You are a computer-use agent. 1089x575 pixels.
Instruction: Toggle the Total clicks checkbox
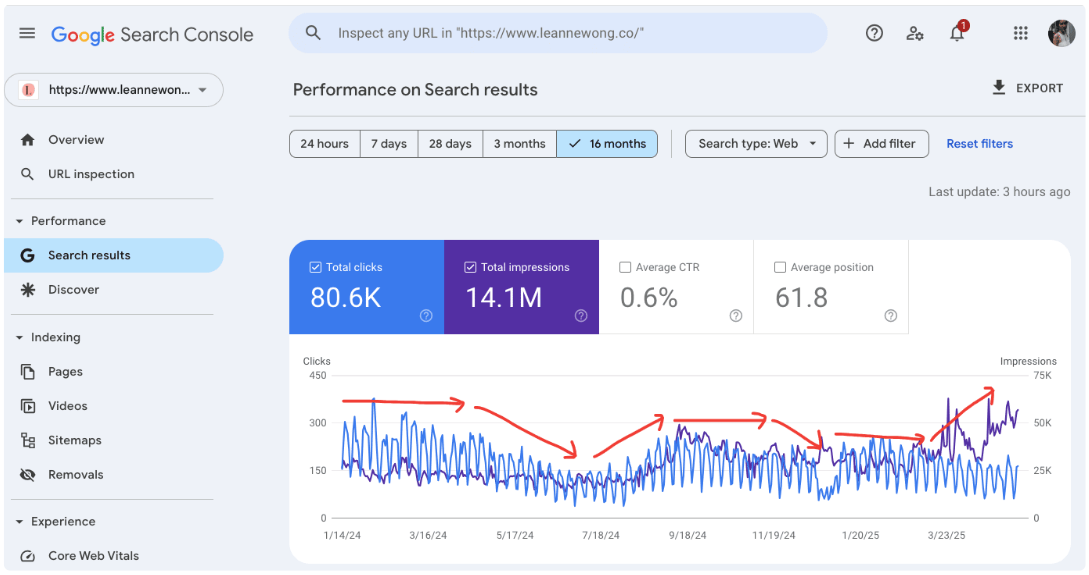coord(315,267)
